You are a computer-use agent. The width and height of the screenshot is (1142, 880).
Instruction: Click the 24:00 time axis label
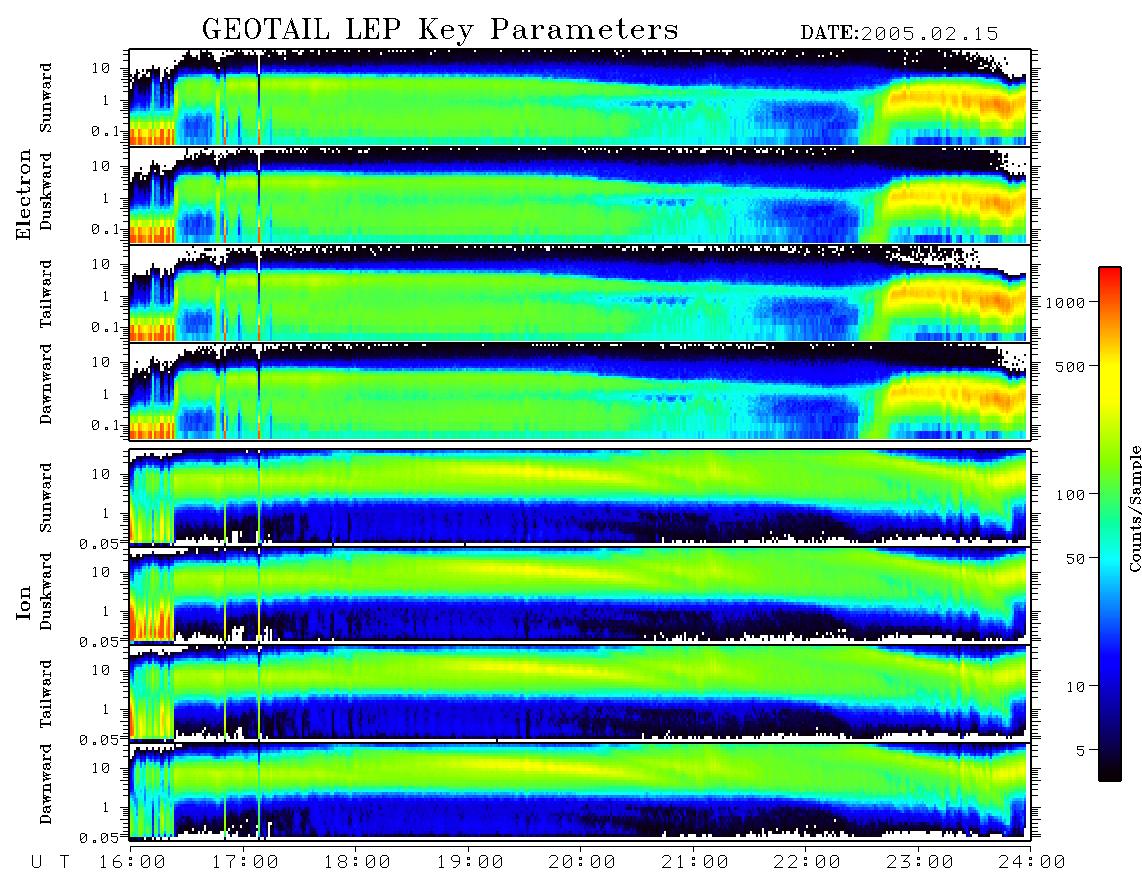[1032, 862]
